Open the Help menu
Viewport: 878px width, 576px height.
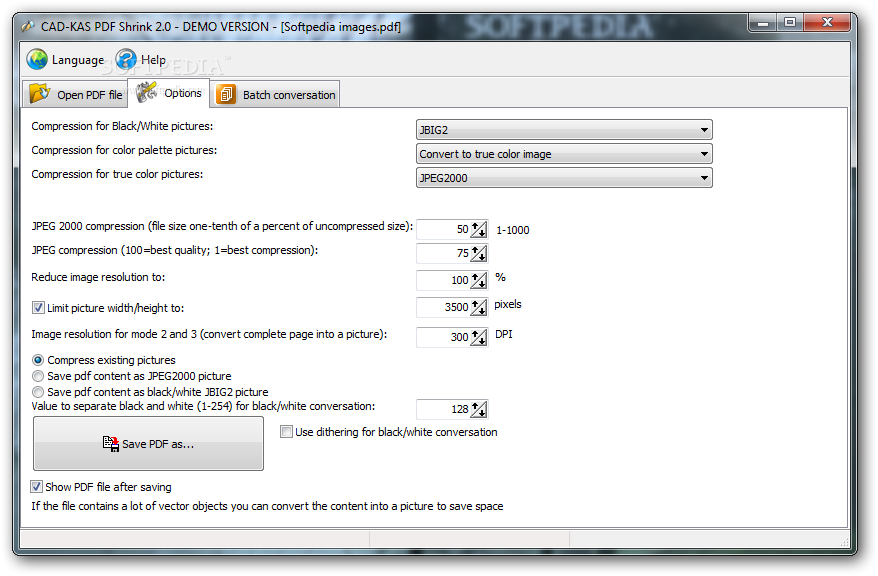pyautogui.click(x=141, y=59)
